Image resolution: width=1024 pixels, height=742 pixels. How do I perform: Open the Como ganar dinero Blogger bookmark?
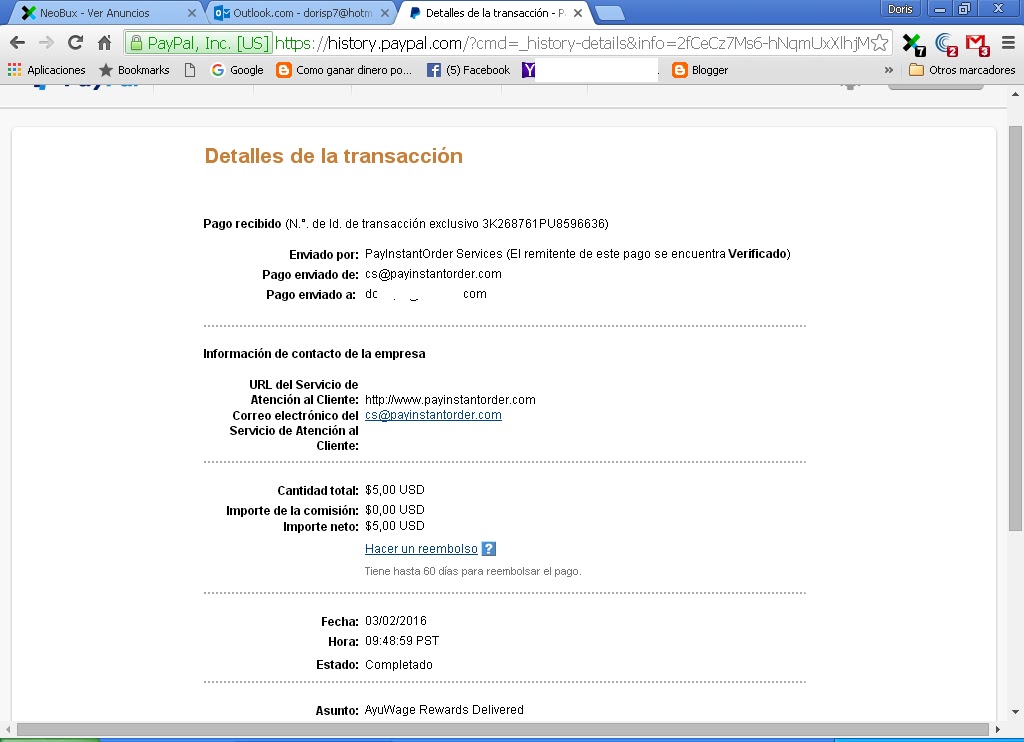pos(344,70)
